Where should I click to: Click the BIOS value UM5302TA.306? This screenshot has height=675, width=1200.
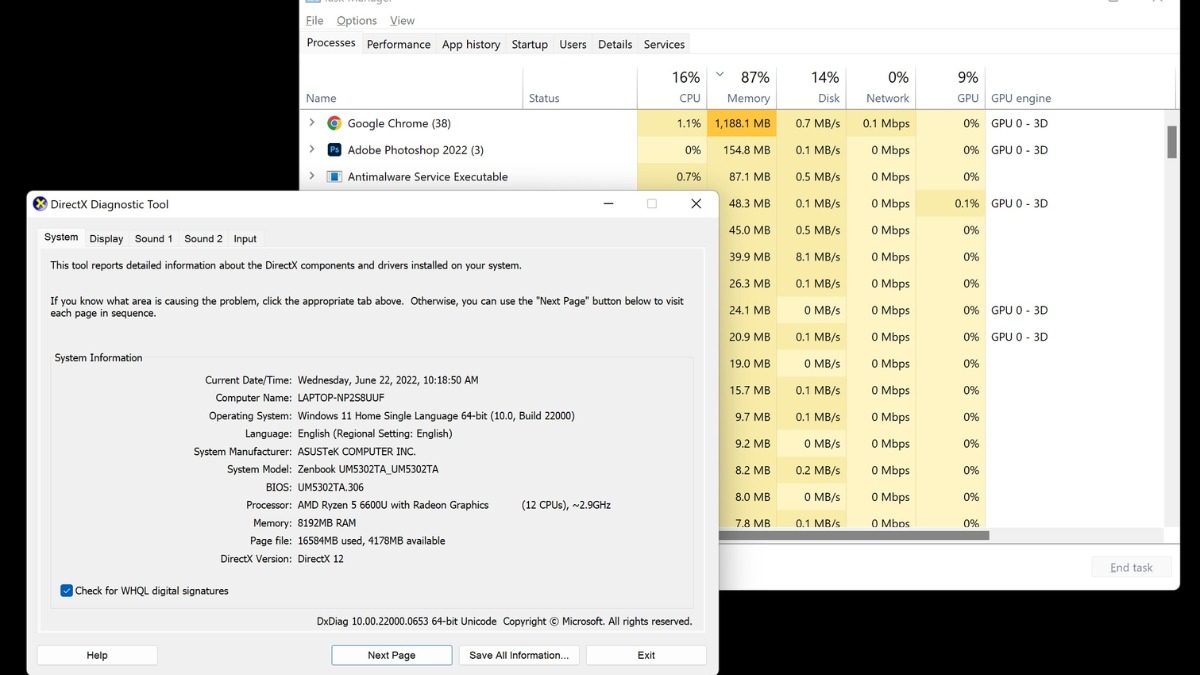(331, 487)
